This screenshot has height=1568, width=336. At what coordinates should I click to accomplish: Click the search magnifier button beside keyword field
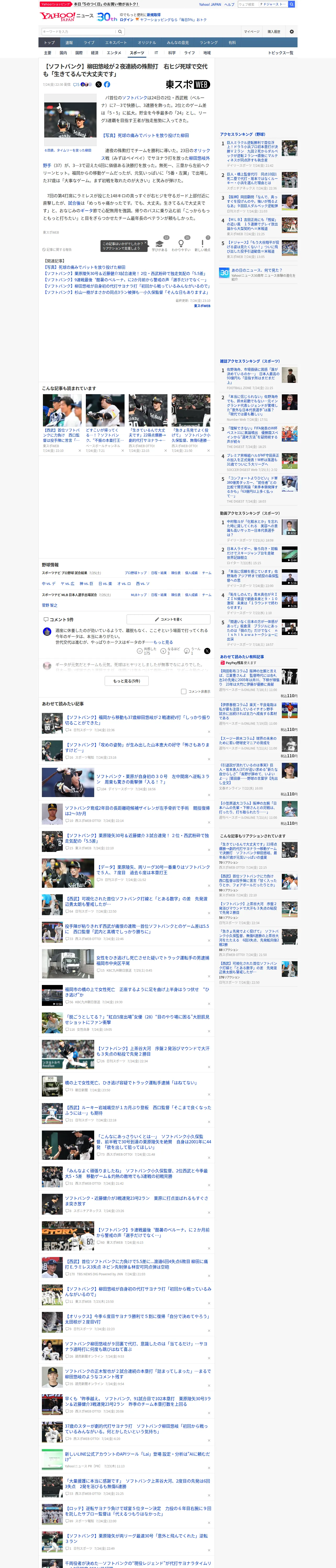pyautogui.click(x=120, y=32)
